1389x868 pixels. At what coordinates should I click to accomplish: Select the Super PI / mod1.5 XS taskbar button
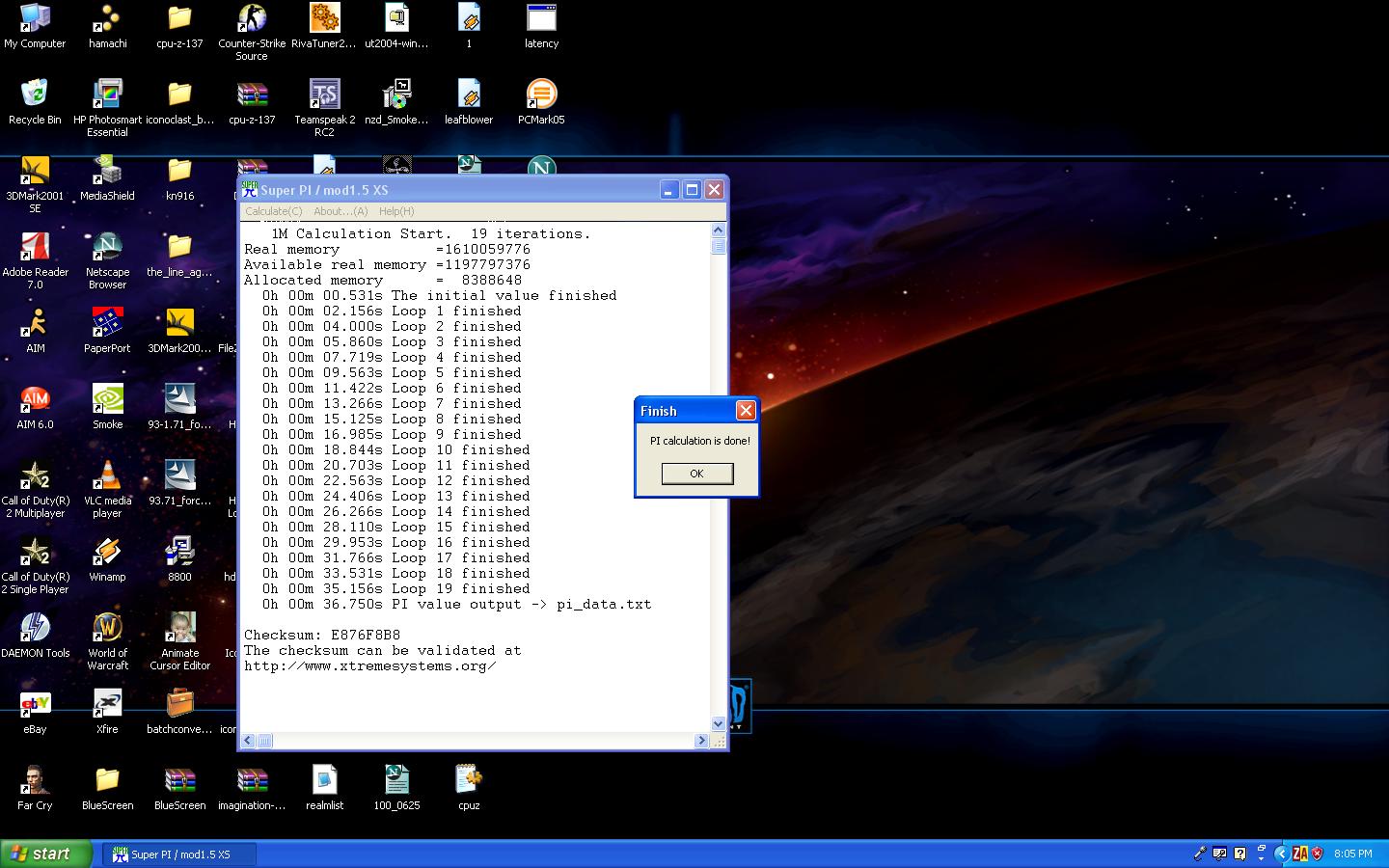180,854
